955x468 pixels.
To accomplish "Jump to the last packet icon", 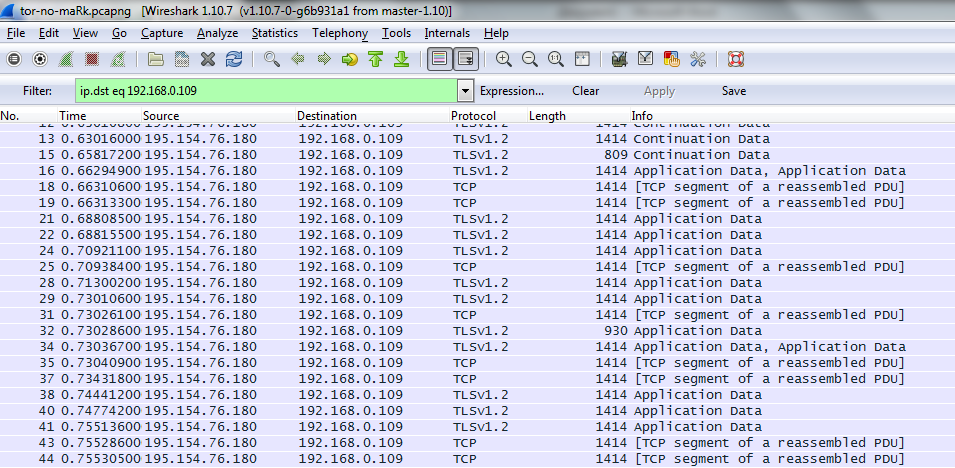I will (x=401, y=59).
